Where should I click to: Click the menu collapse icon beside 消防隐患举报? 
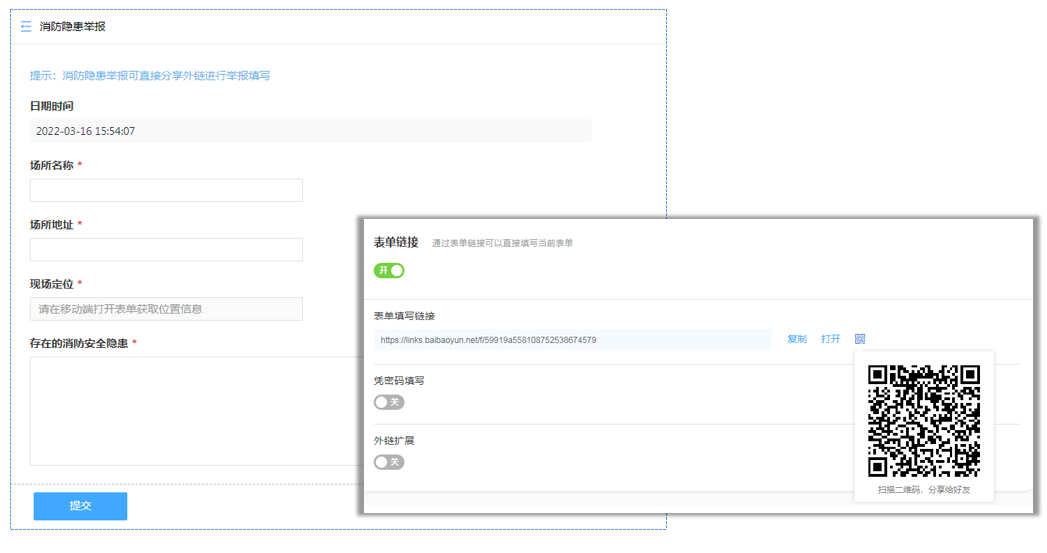(26, 27)
